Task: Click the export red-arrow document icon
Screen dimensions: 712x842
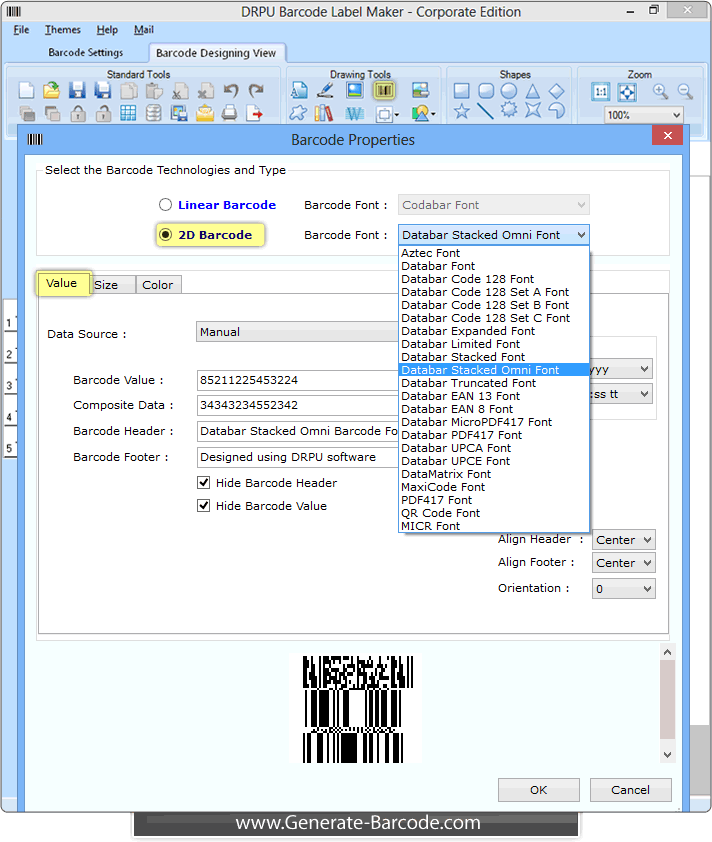Action: click(255, 113)
